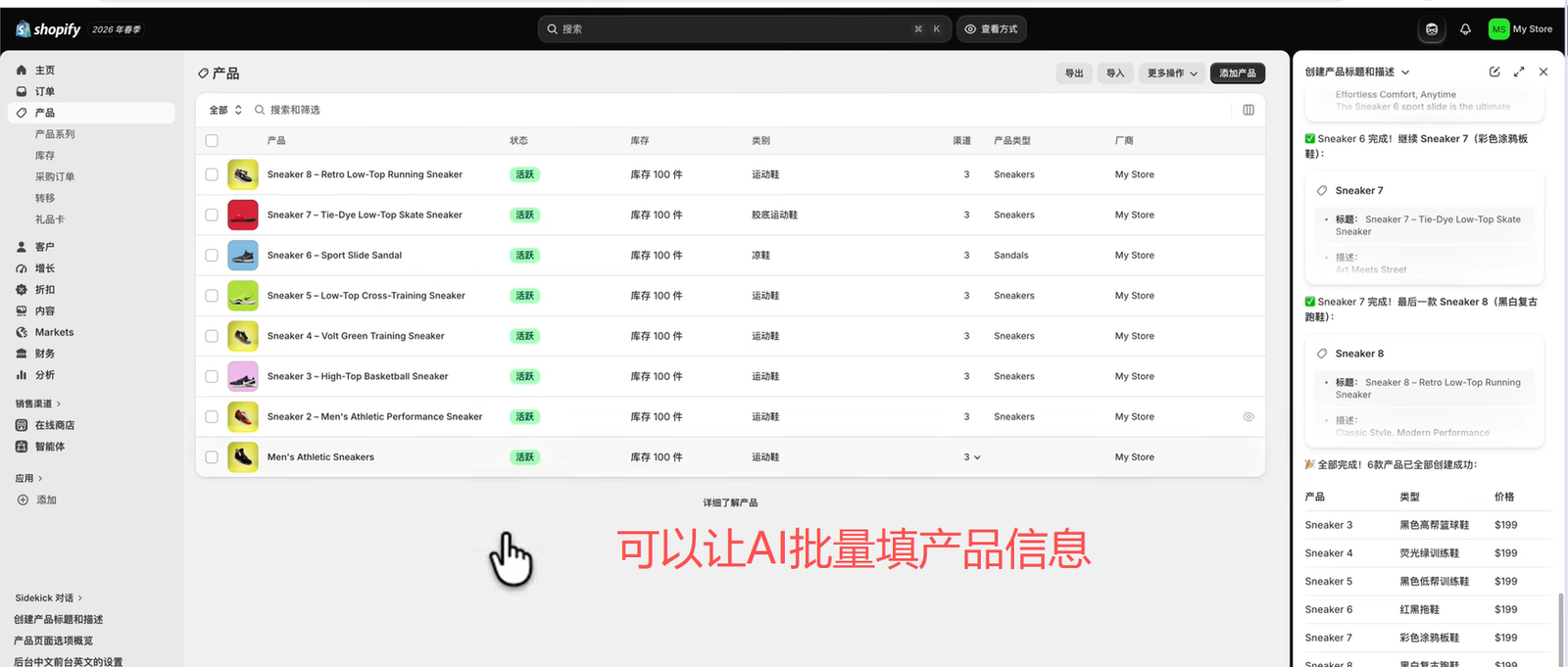The height and width of the screenshot is (667, 1568).
Task: Select 产品 in sidebar navigation
Action: 91,113
